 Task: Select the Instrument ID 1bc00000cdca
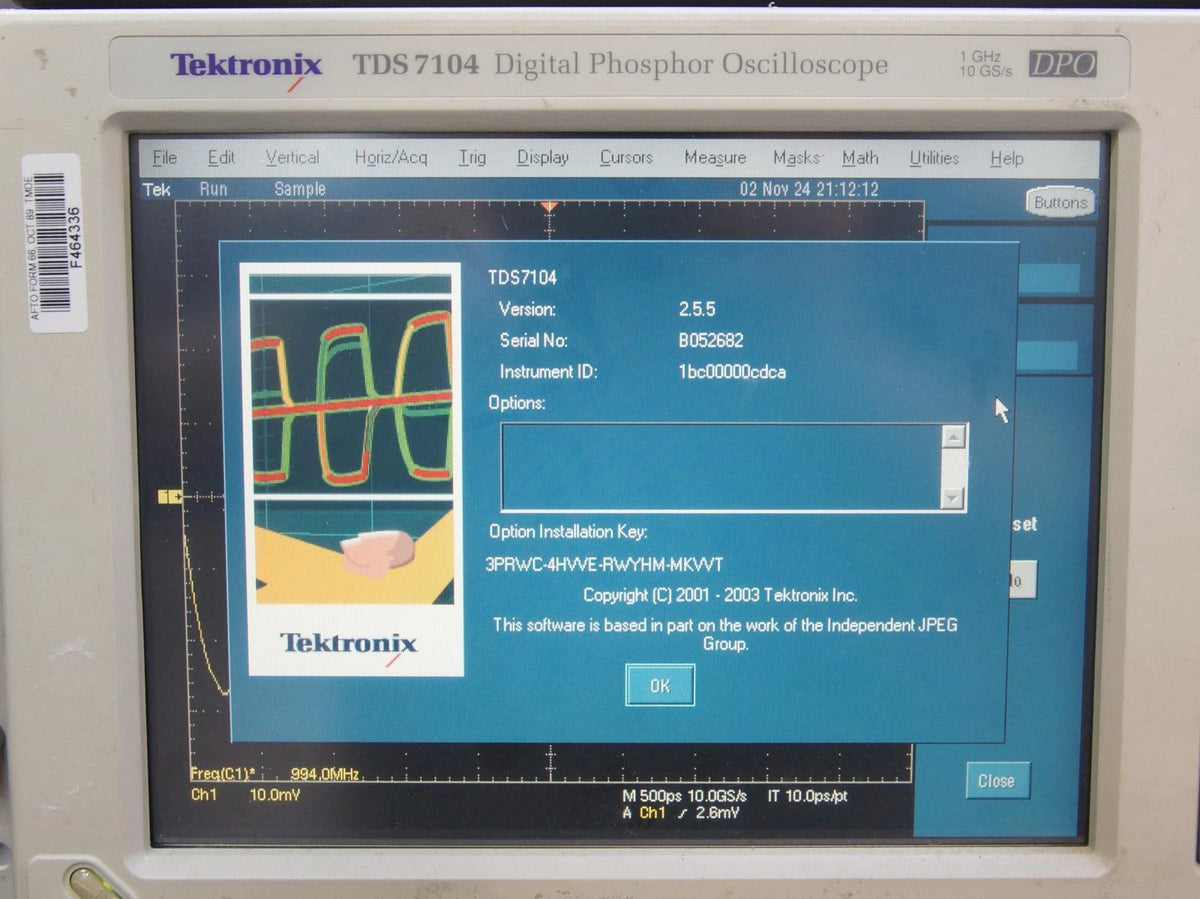click(x=732, y=372)
